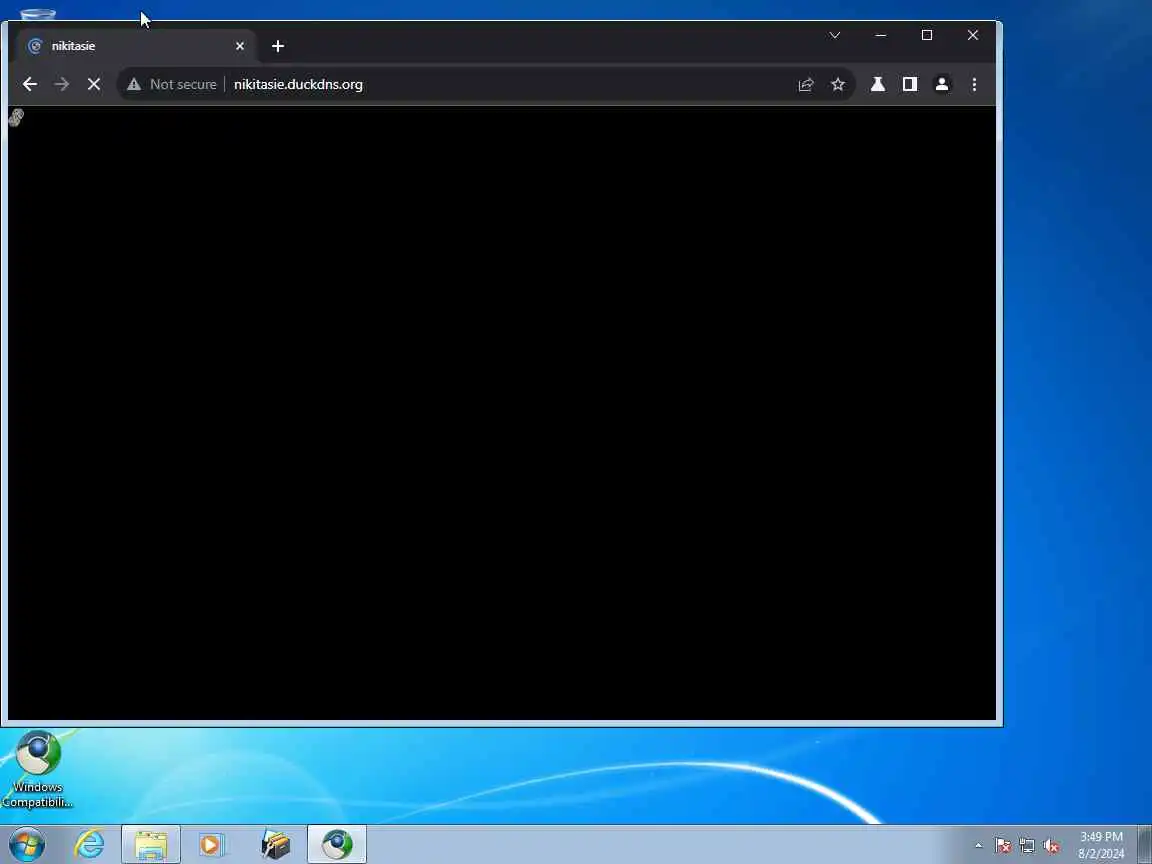Toggle the browser side panel
1152x864 pixels.
pos(910,84)
